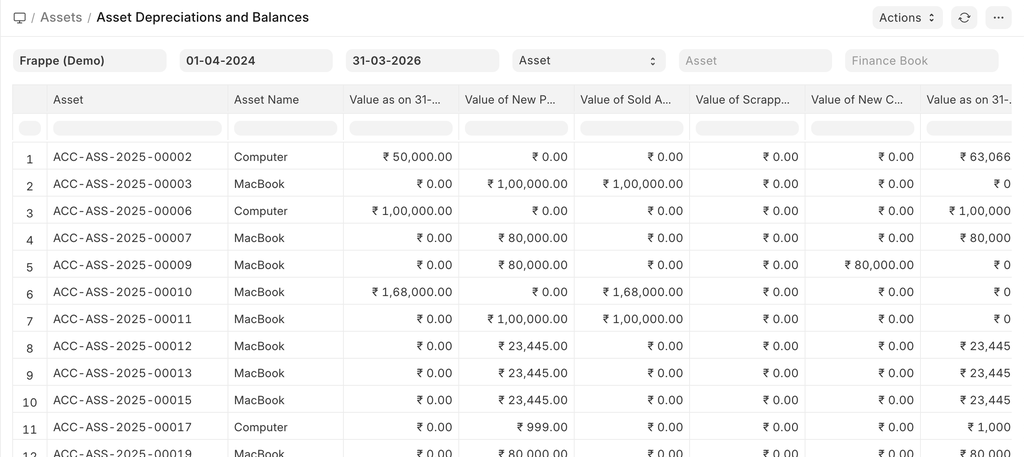Click the empty Asset filter field
This screenshot has width=1024, height=457.
(x=755, y=61)
